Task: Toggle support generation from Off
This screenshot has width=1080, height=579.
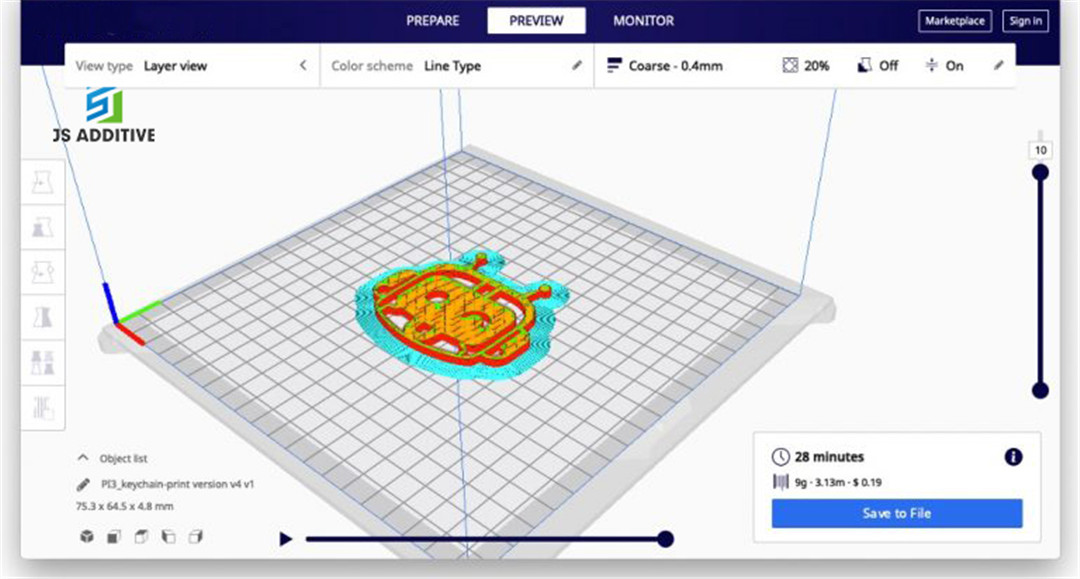Action: (x=875, y=65)
